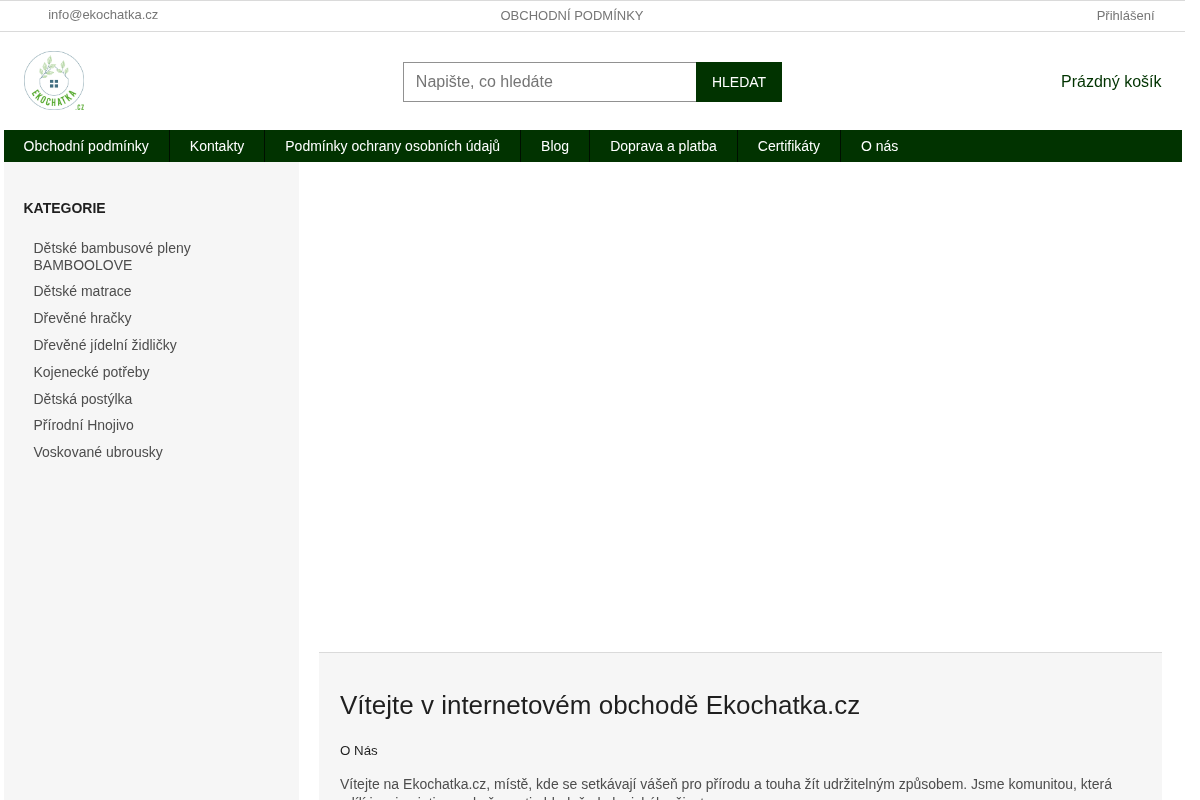Open the Certifikáty menu item
Image resolution: width=1200 pixels, height=800 pixels.
click(x=789, y=146)
